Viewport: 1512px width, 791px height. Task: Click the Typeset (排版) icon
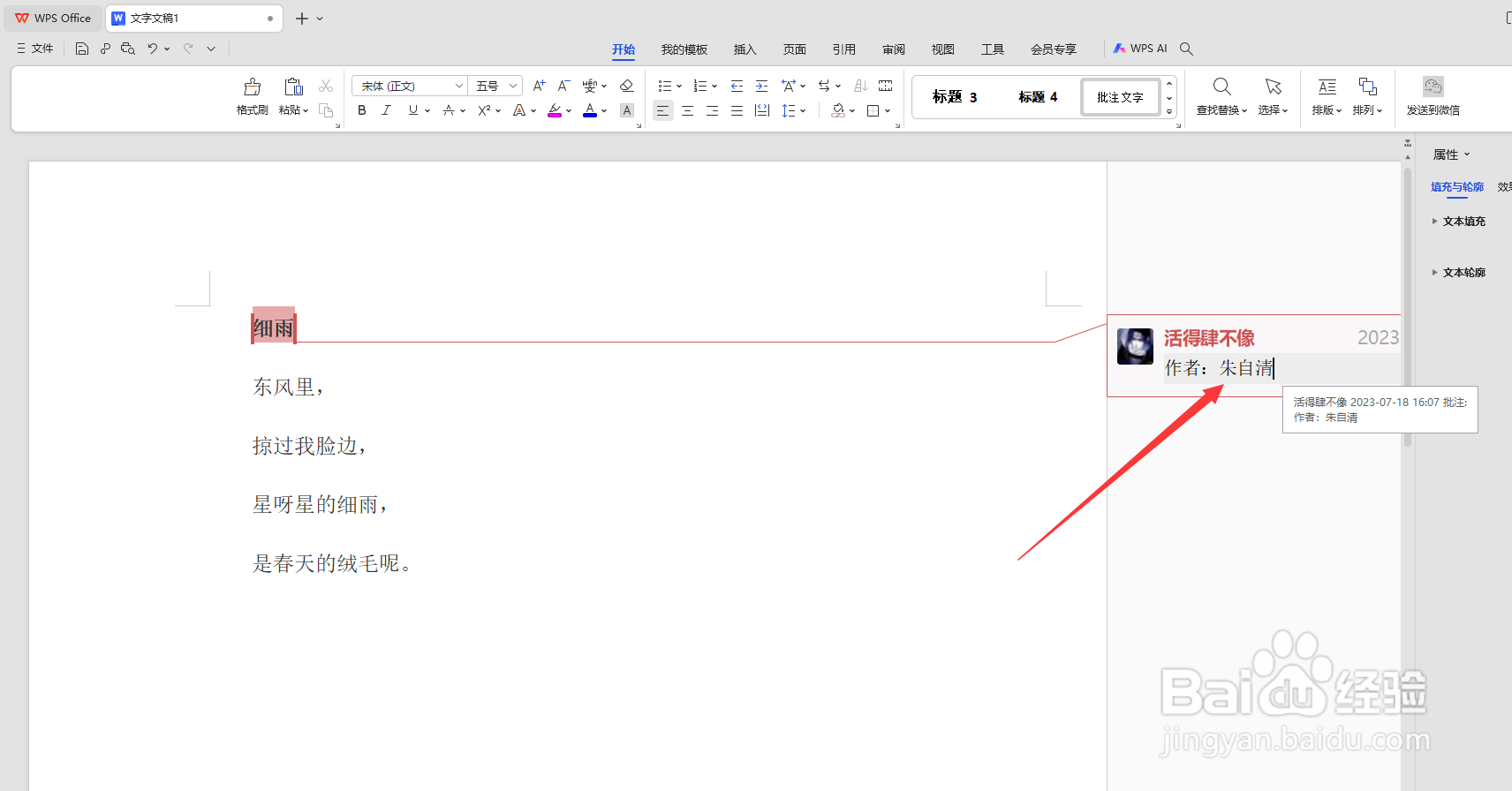click(1327, 86)
